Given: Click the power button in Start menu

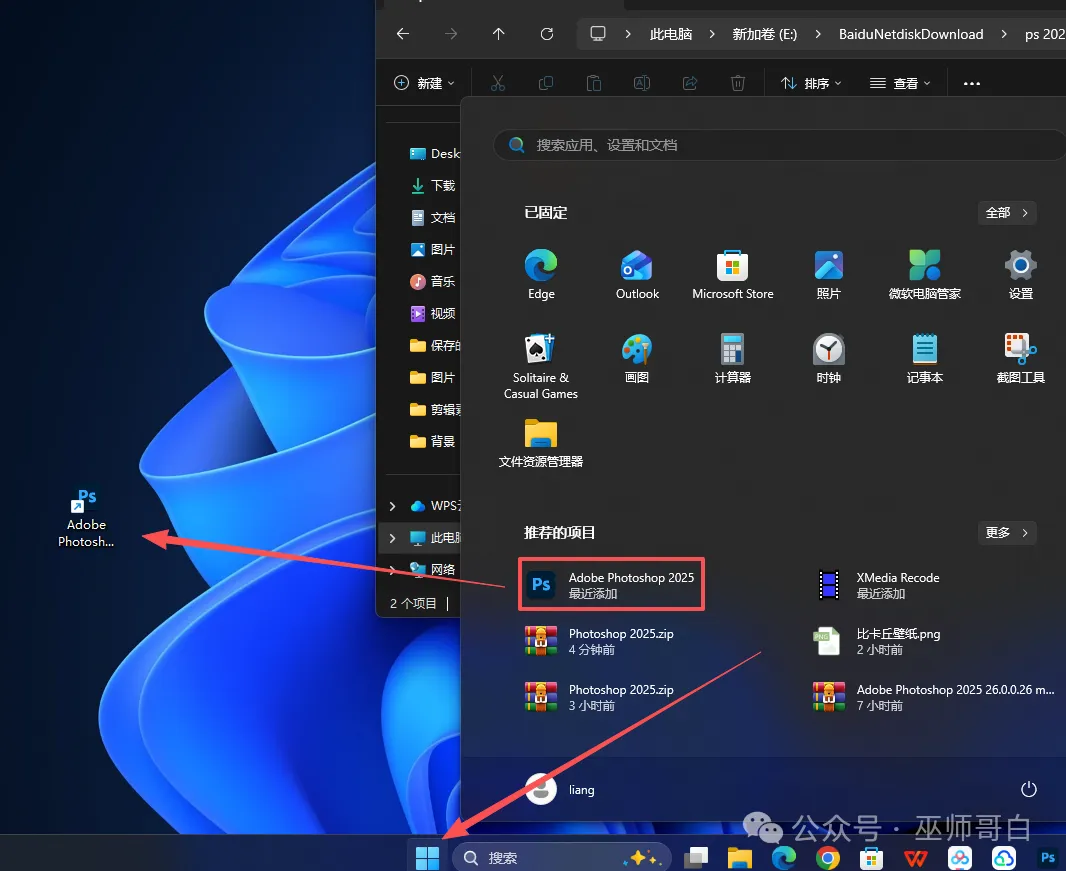Looking at the screenshot, I should [1029, 789].
